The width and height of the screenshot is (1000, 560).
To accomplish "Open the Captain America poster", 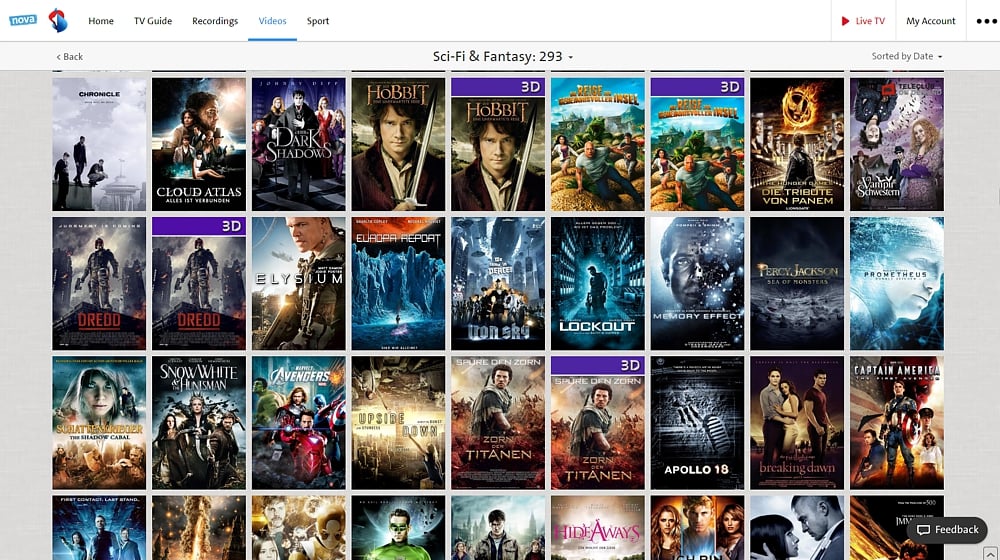I will (897, 422).
